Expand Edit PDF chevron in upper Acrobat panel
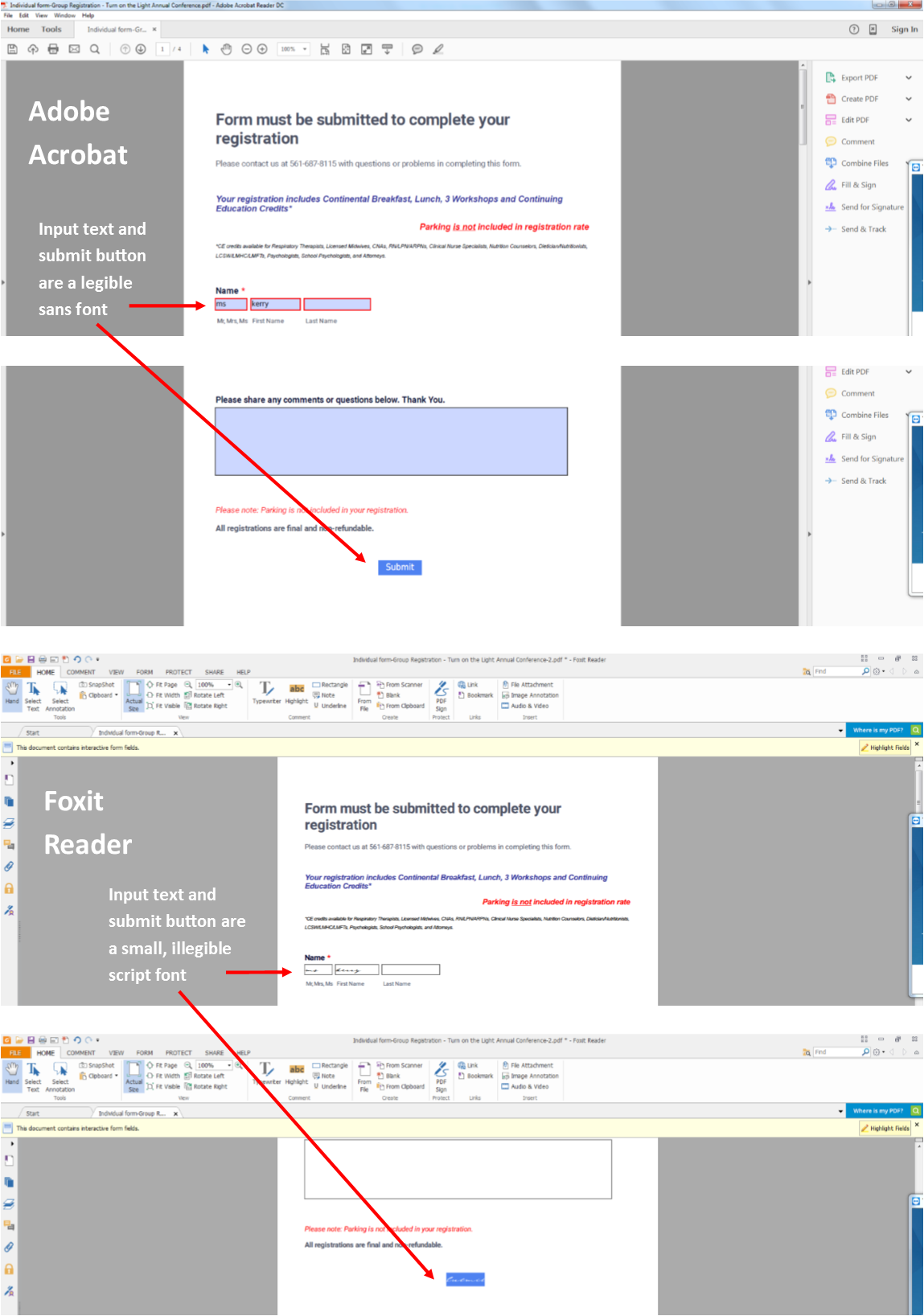The height and width of the screenshot is (1316, 924). pos(909,120)
